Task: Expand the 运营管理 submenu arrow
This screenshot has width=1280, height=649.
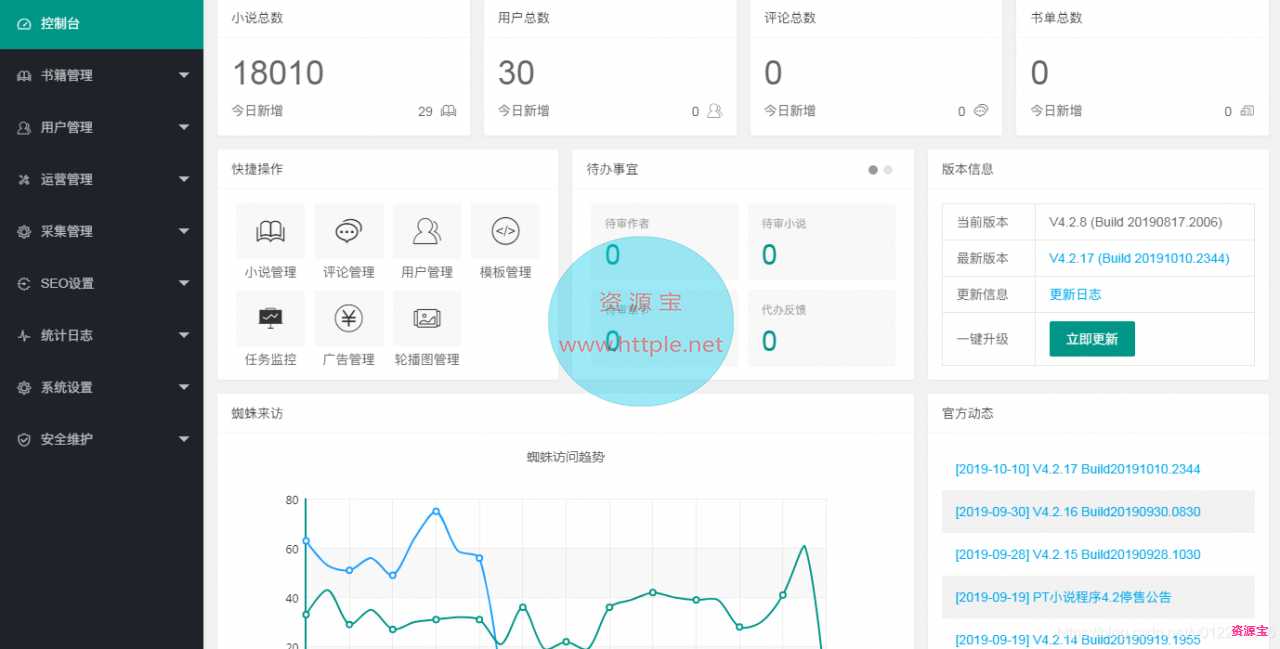Action: tap(184, 179)
